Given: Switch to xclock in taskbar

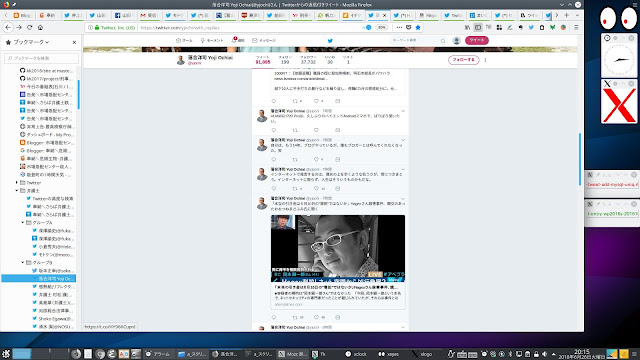Looking at the screenshot, I should 356,354.
